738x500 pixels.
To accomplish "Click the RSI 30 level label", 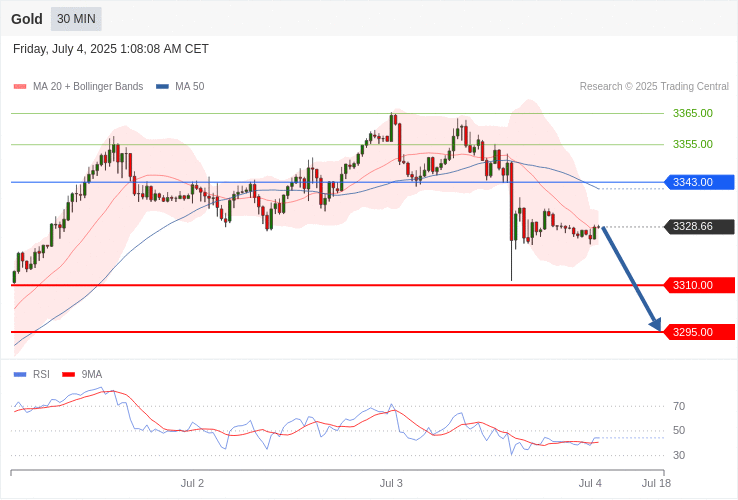I will 679,456.
